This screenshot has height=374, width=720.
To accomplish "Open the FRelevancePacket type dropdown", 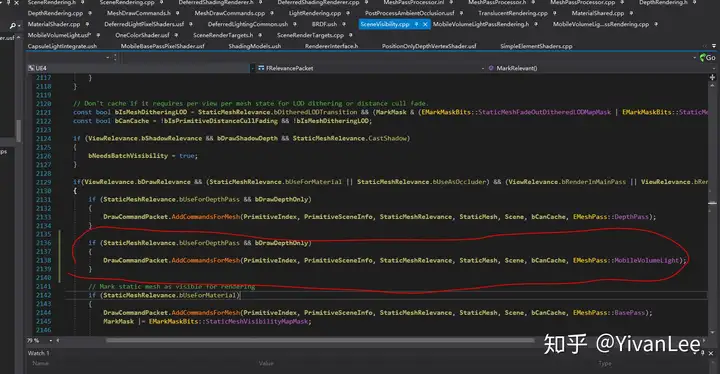I will [x=483, y=68].
